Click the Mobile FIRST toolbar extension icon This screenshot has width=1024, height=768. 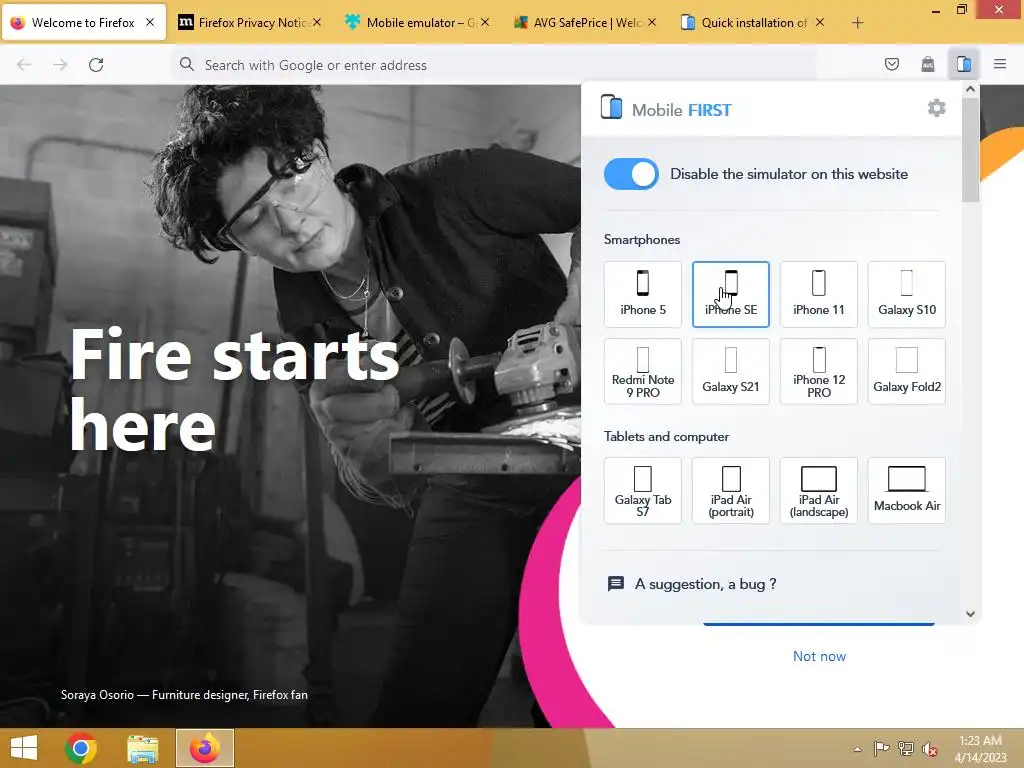[x=963, y=64]
